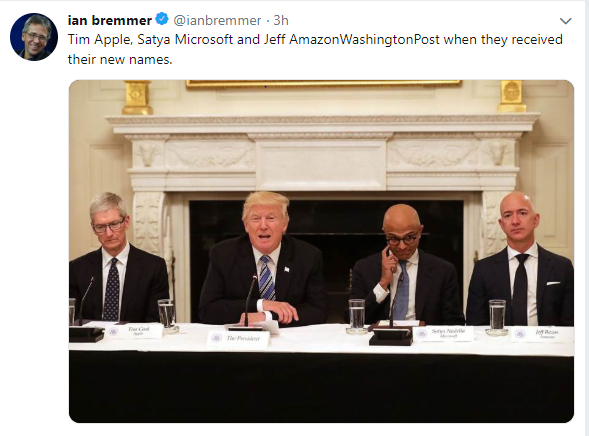Open Ian Bremmer's profile avatar

tap(34, 36)
